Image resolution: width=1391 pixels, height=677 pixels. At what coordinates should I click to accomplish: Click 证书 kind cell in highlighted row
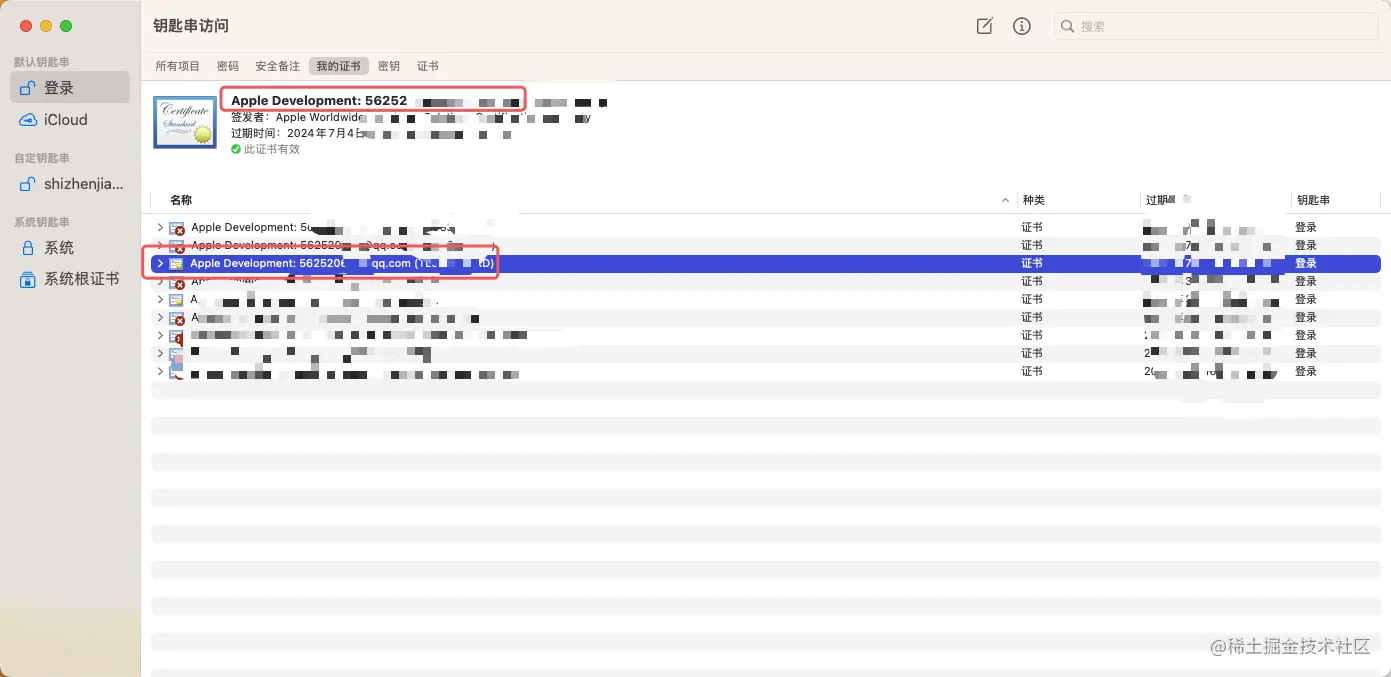pyautogui.click(x=1032, y=263)
